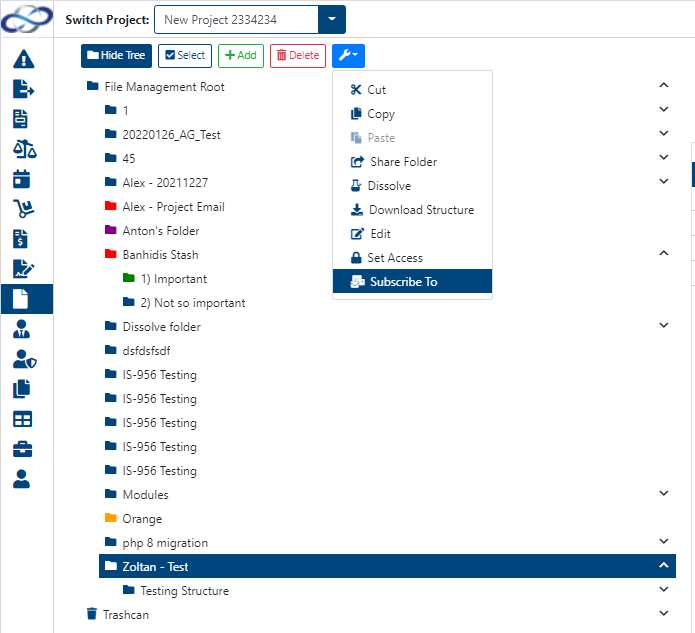Select the Zoltan - Test folder row
Screen dimensions: 695x633
click(387, 566)
